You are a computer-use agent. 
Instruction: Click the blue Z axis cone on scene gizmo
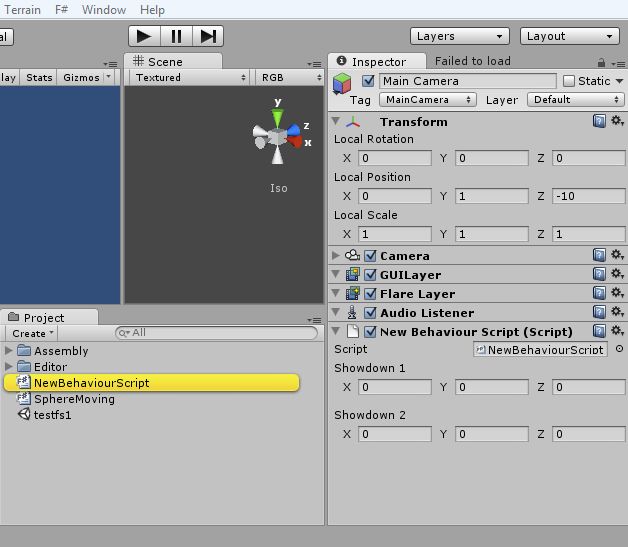pos(294,129)
